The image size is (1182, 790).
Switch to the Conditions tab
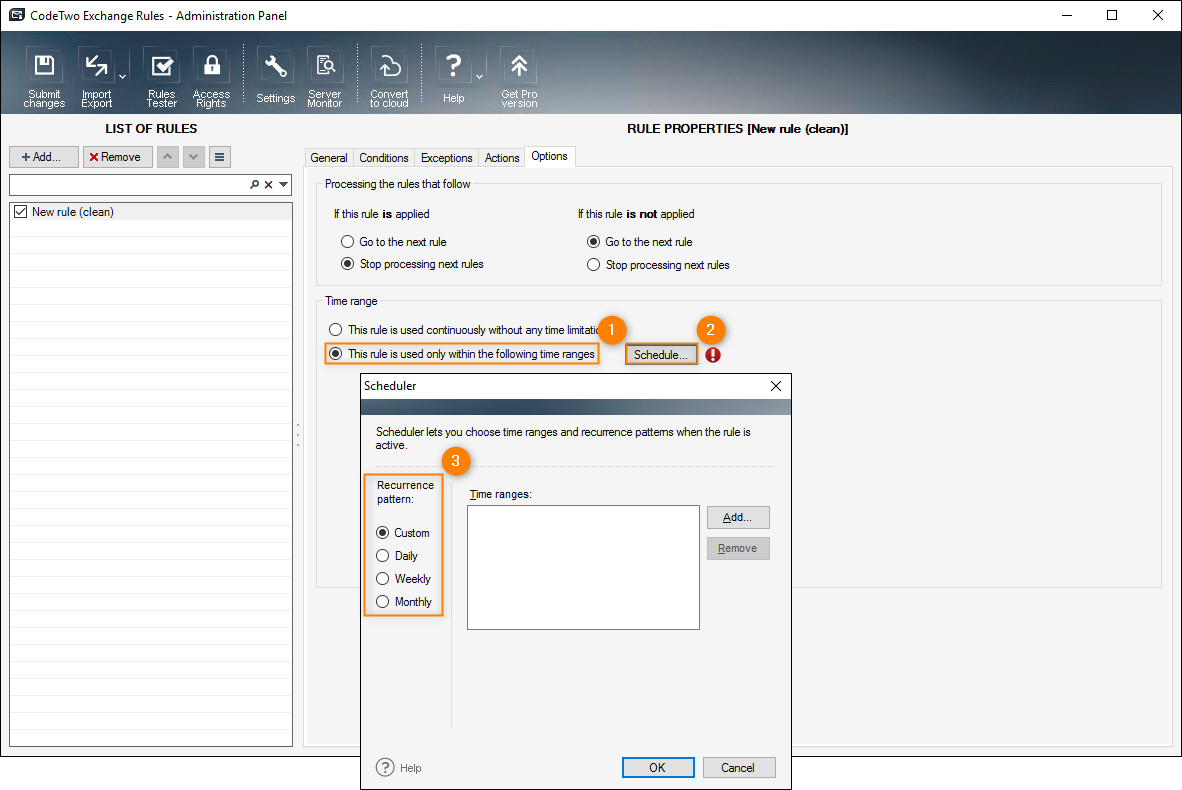tap(384, 158)
